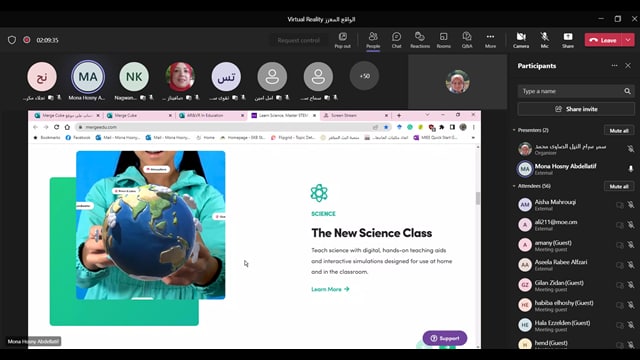
Task: Click the browser home icon
Action: 67,127
